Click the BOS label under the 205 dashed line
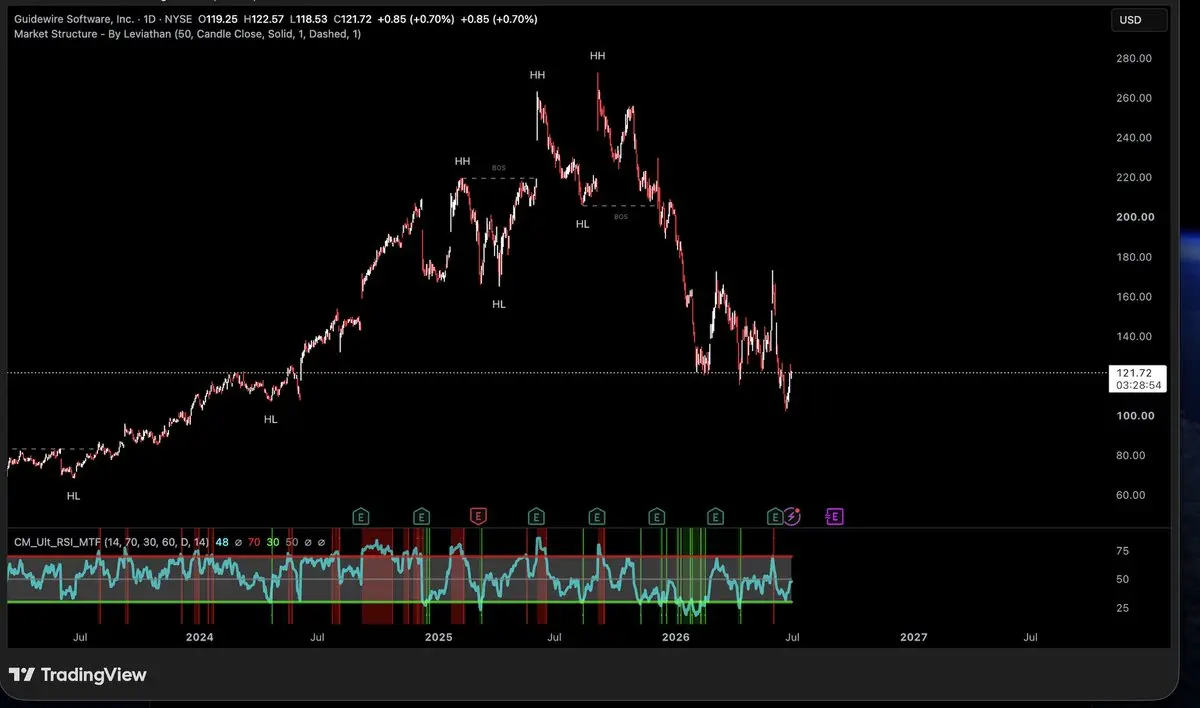This screenshot has height=708, width=1200. 620,216
